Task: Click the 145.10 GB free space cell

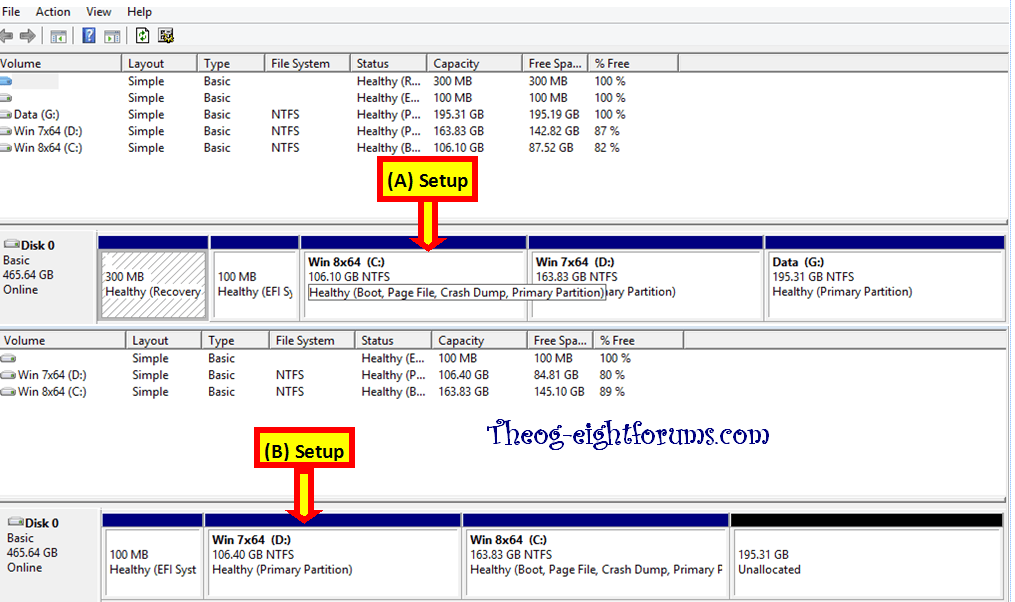Action: pyautogui.click(x=559, y=392)
